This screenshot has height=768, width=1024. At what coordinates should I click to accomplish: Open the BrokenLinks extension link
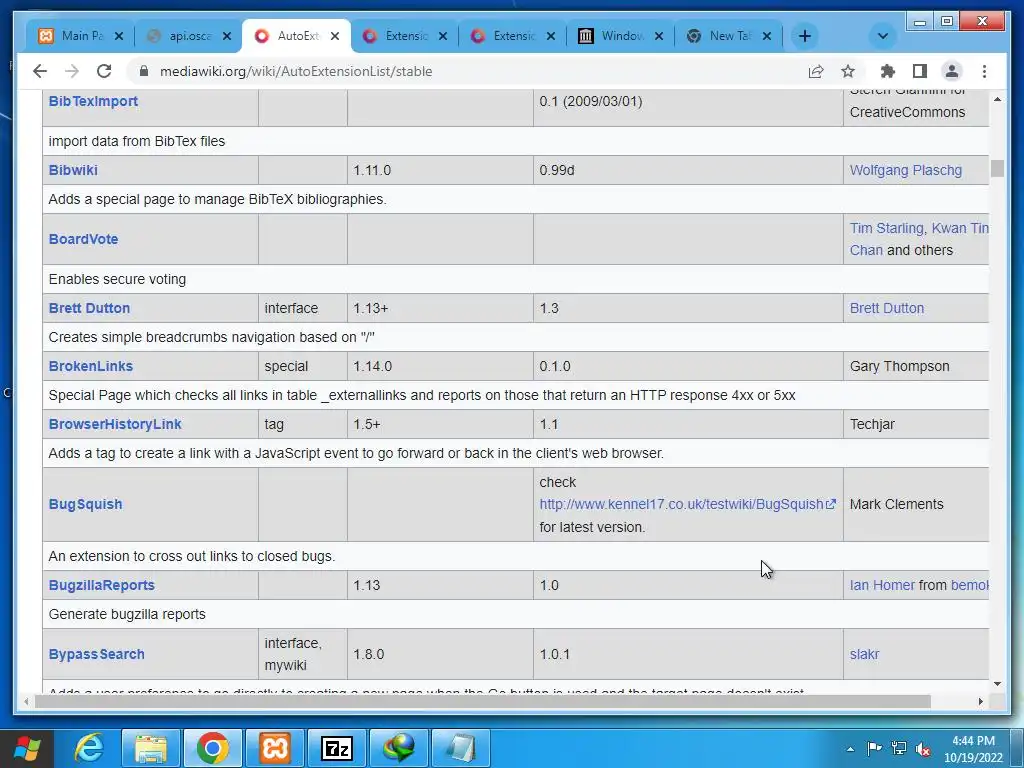(91, 366)
